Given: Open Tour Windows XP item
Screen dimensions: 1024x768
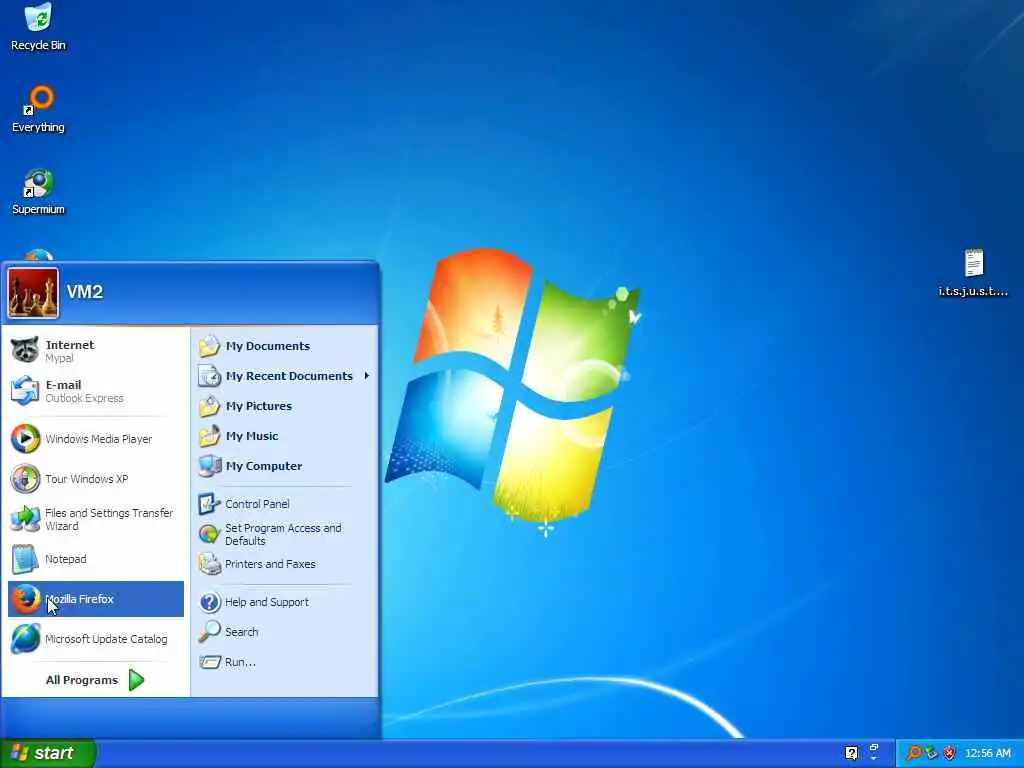Looking at the screenshot, I should coord(95,479).
